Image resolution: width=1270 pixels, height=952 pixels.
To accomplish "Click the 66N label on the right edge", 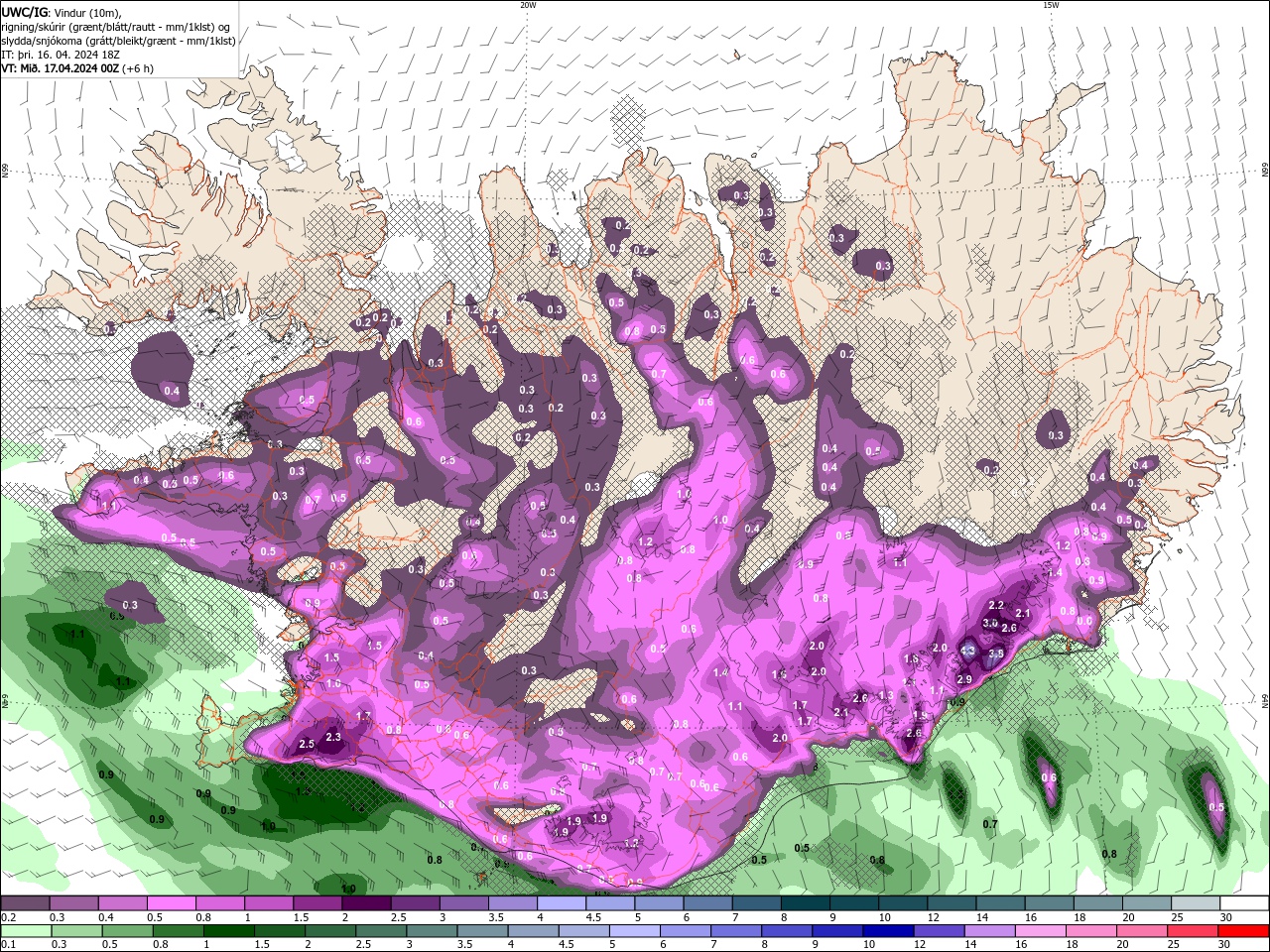I will 1264,172.
